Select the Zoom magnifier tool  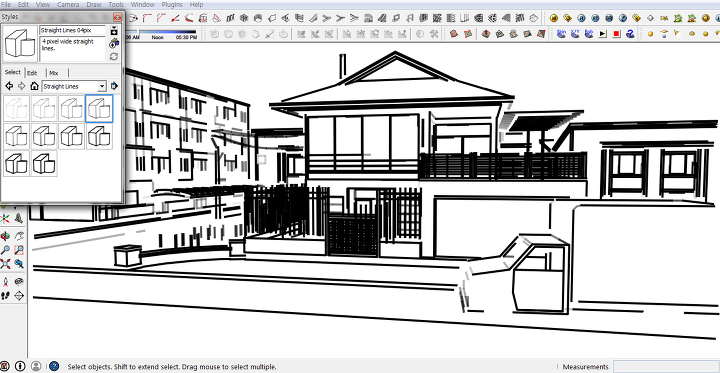[6, 250]
